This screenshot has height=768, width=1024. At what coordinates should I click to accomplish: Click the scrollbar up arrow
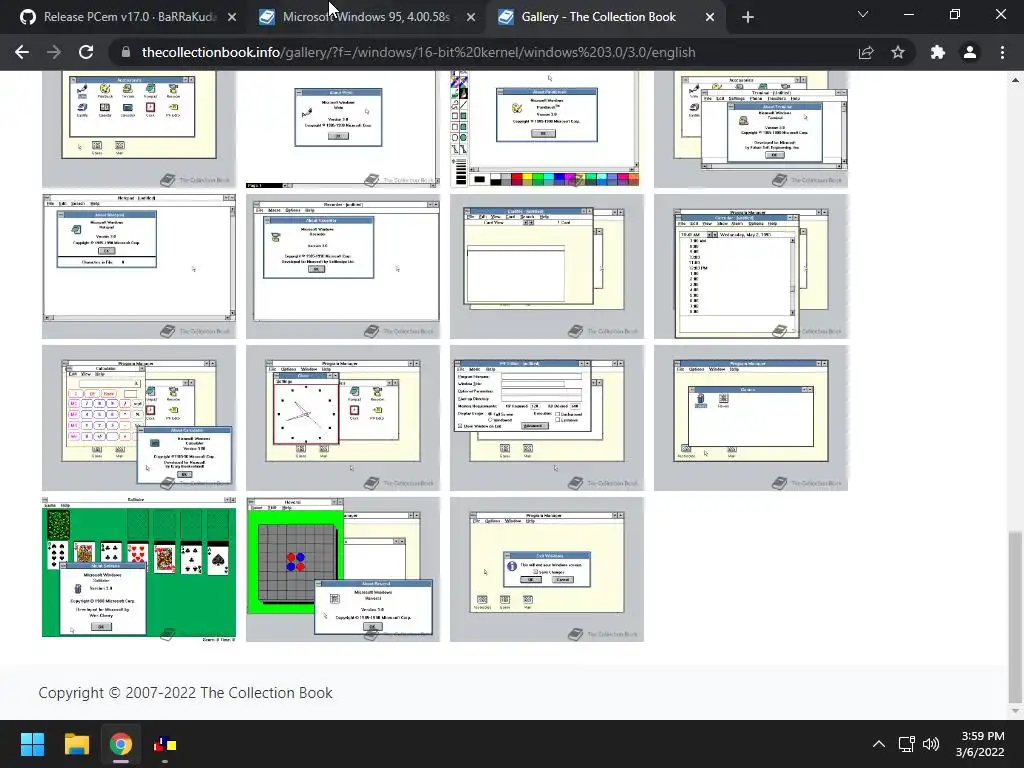(1015, 80)
